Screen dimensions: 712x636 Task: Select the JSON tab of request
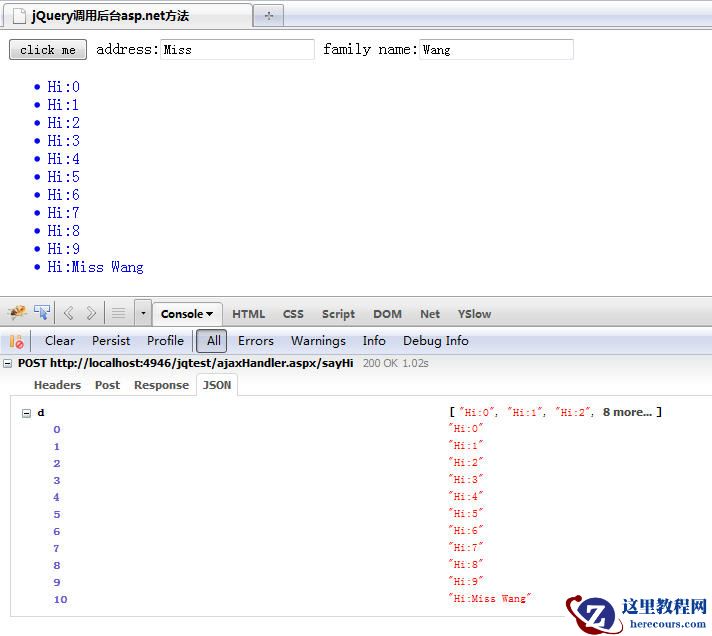pos(217,385)
